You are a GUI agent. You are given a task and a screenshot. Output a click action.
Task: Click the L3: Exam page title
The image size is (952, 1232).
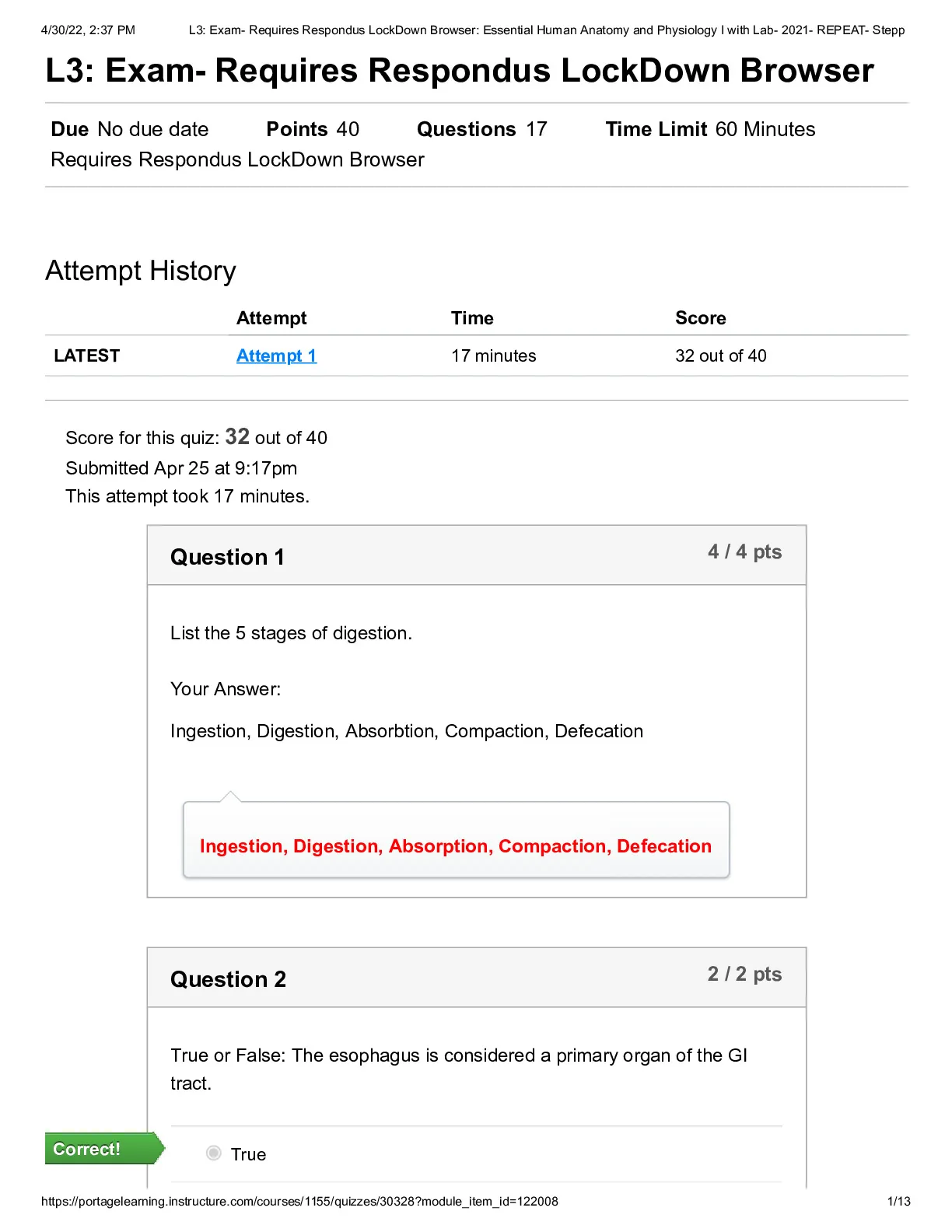[460, 70]
